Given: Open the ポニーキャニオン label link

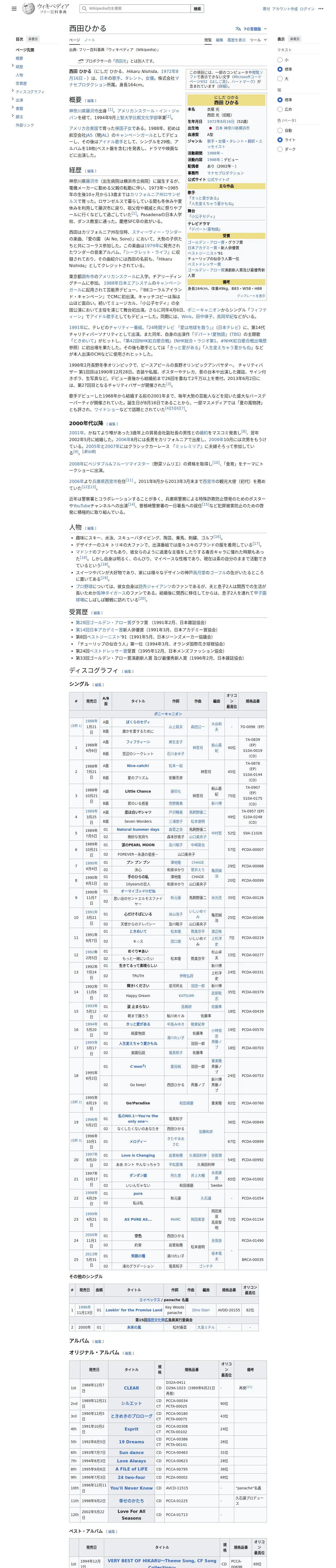Looking at the screenshot, I should coord(168,714).
